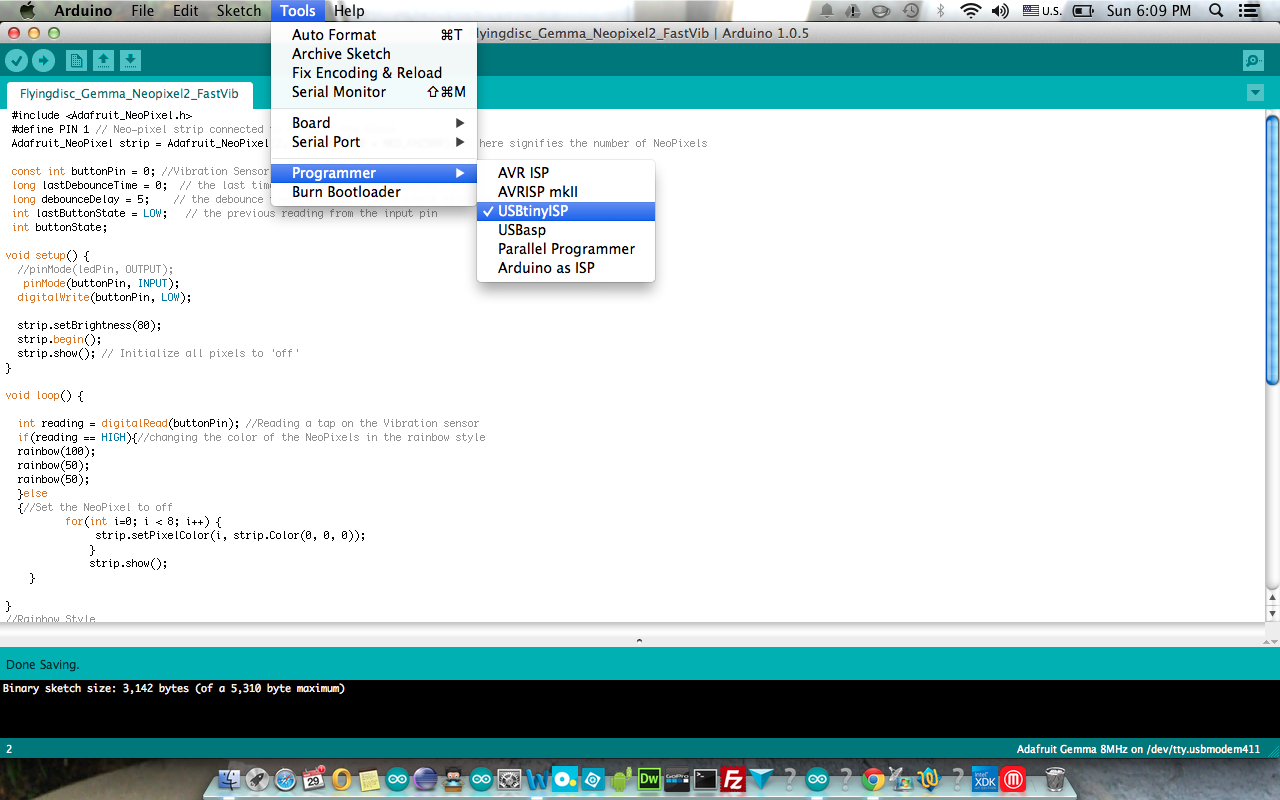1280x800 pixels.
Task: Click the 'strip.setBrightness(80);' code line
Action: (x=89, y=325)
